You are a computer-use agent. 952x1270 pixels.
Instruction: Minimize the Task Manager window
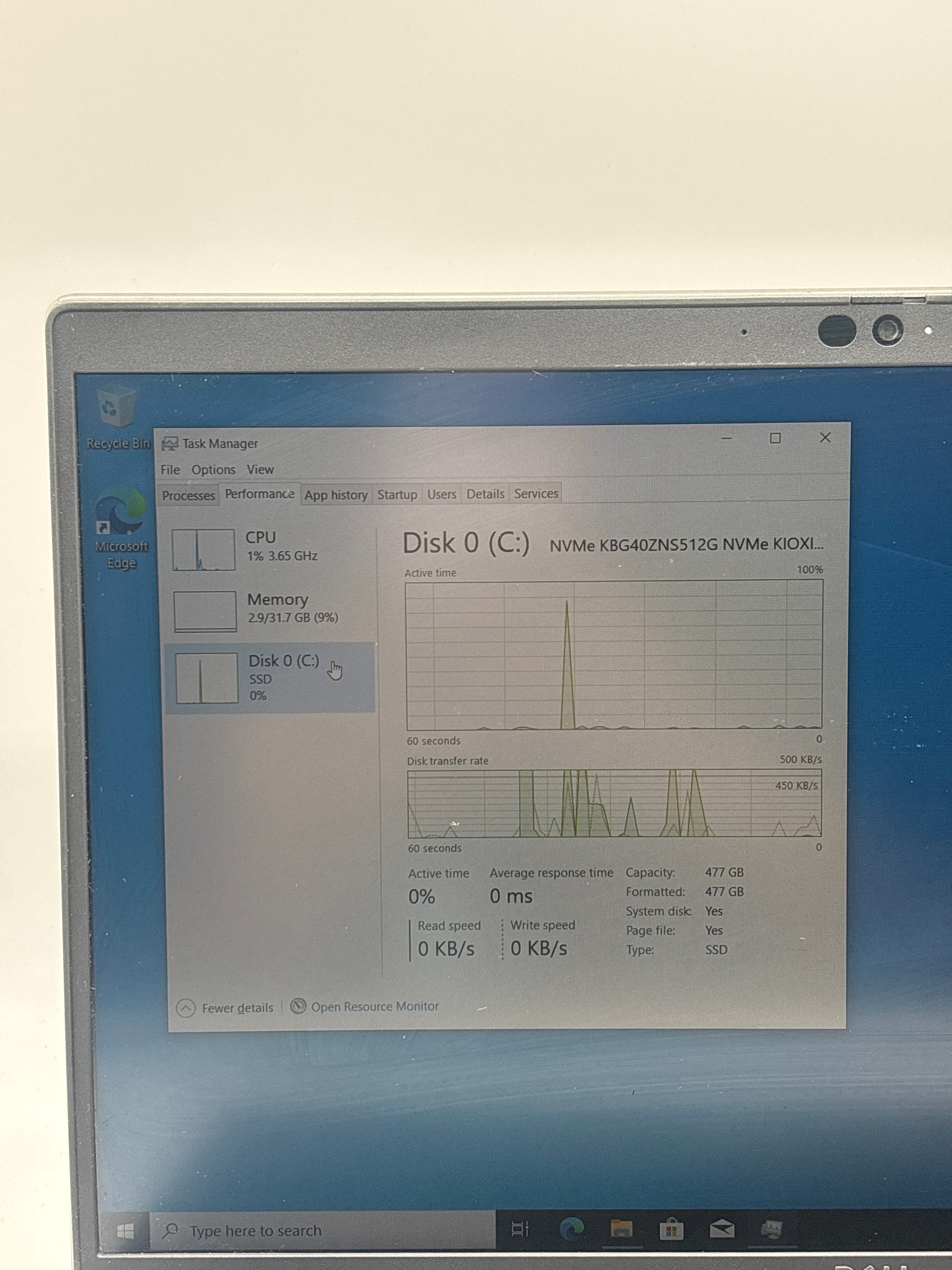(726, 438)
